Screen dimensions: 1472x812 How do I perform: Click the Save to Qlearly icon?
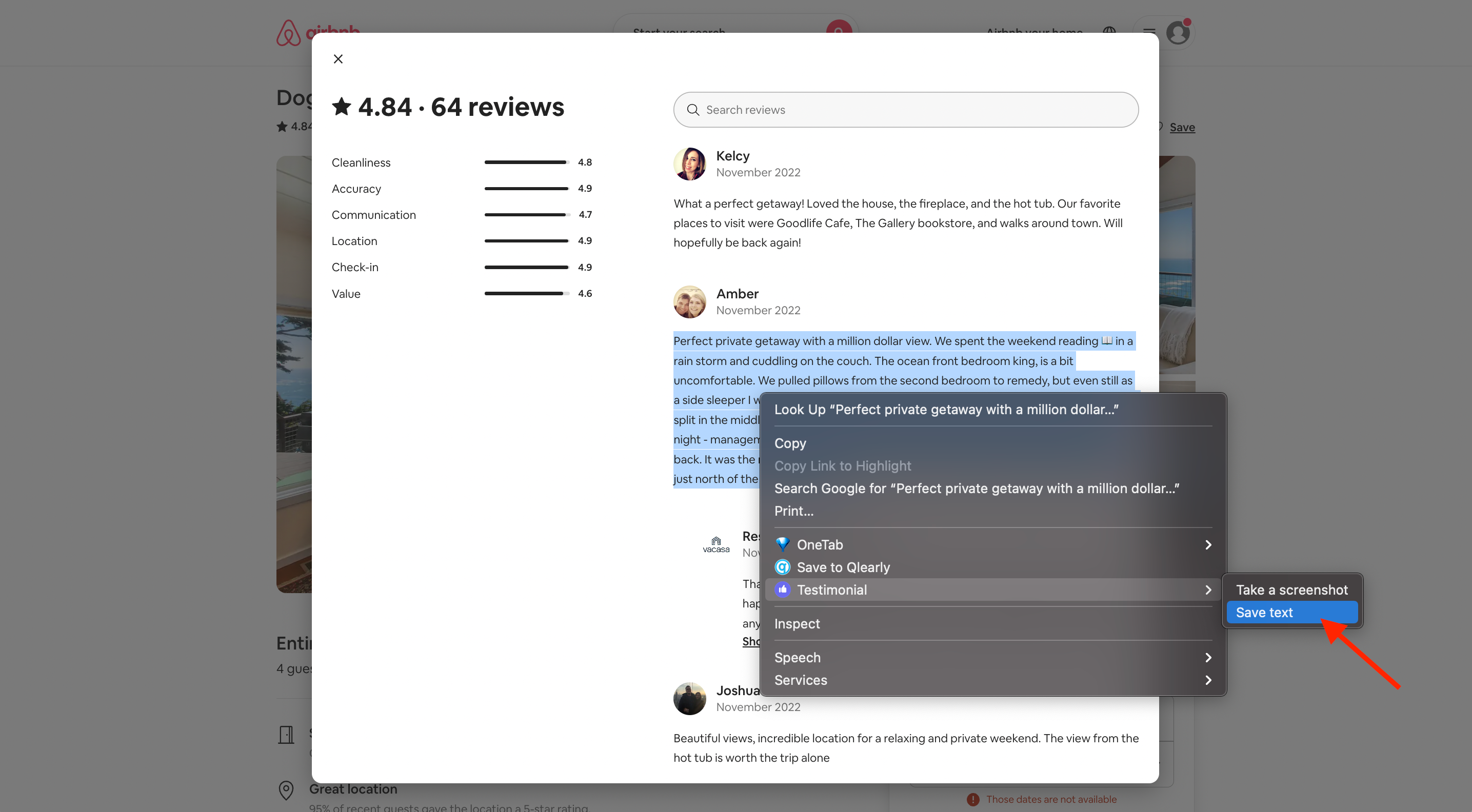(782, 567)
